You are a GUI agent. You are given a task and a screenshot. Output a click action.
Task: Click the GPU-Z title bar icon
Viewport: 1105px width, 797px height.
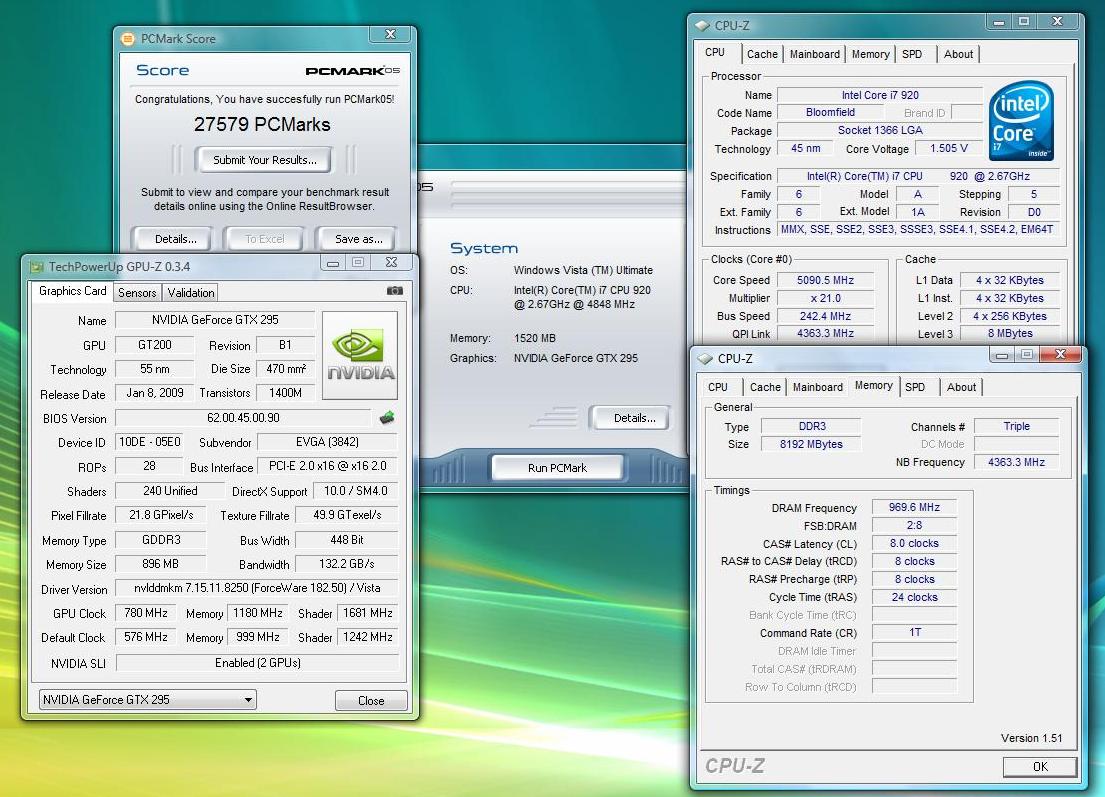37,267
